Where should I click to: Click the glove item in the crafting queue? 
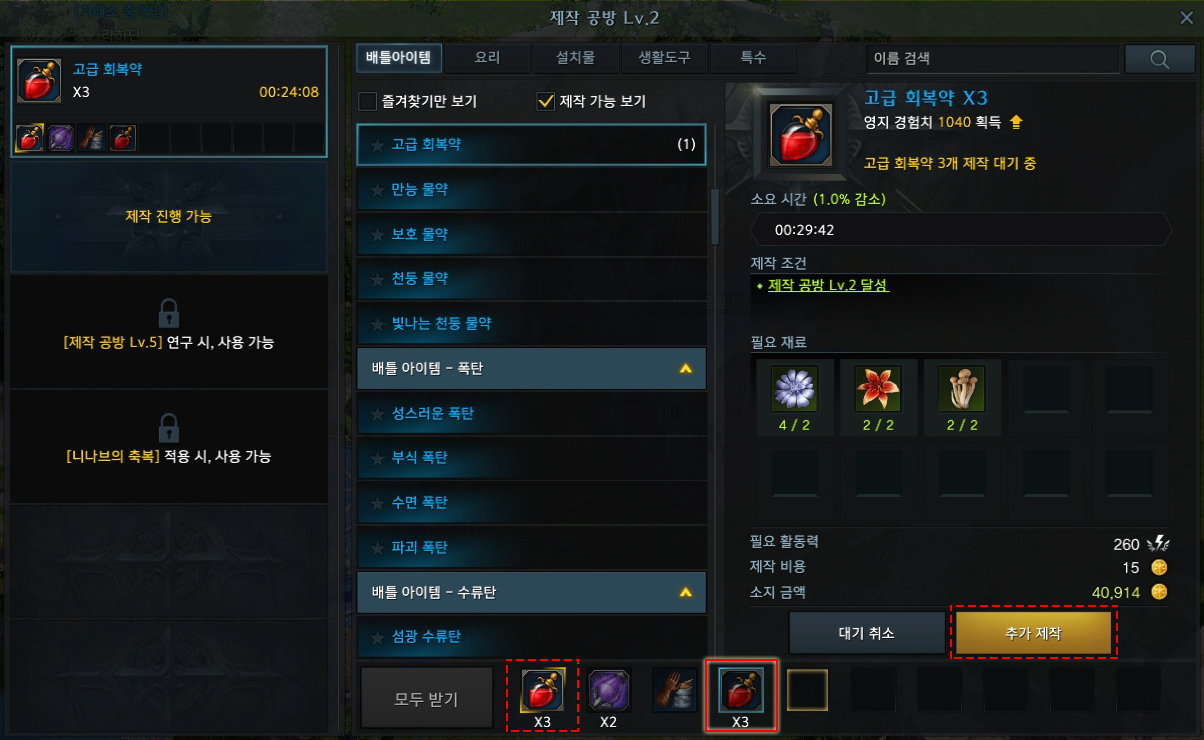(675, 690)
